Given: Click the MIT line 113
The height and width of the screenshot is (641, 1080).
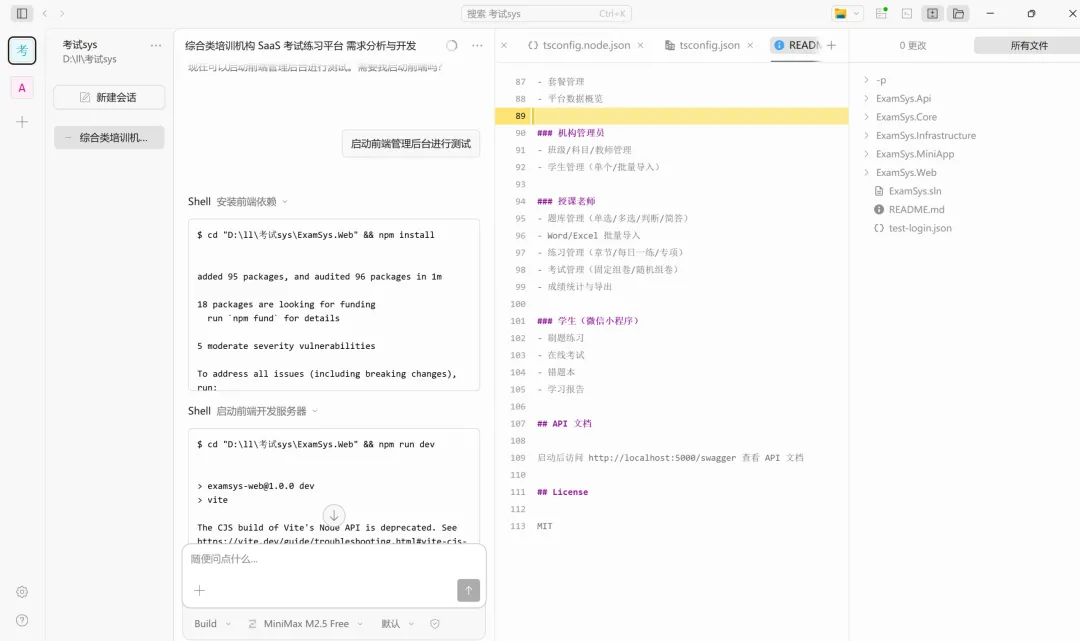Looking at the screenshot, I should point(545,526).
